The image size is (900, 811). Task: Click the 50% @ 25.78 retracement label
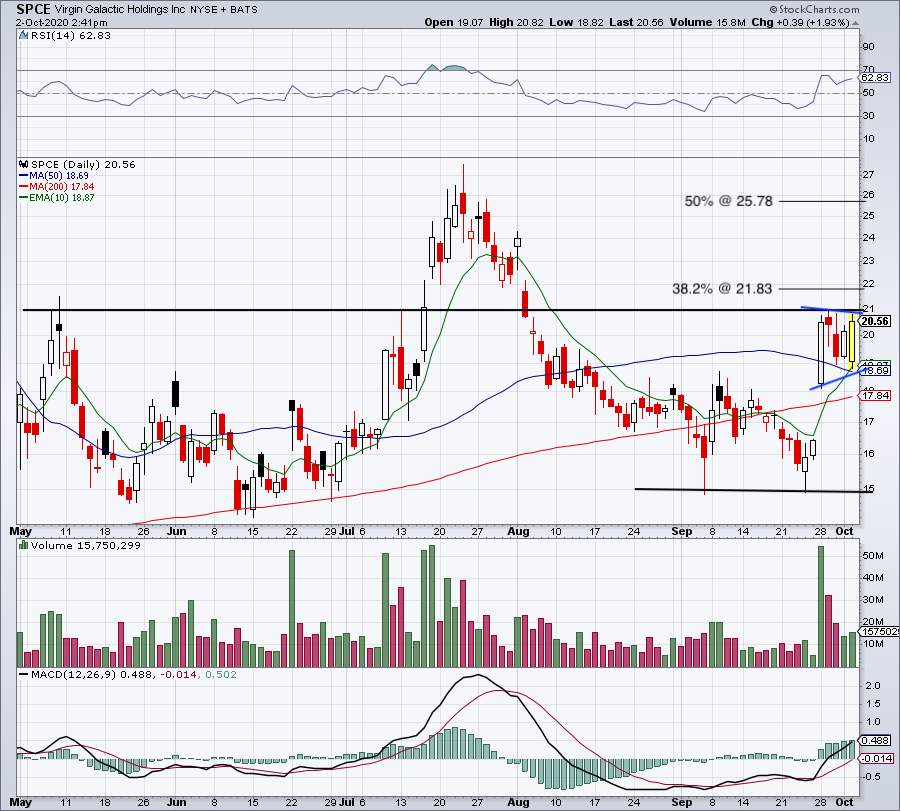coord(728,201)
